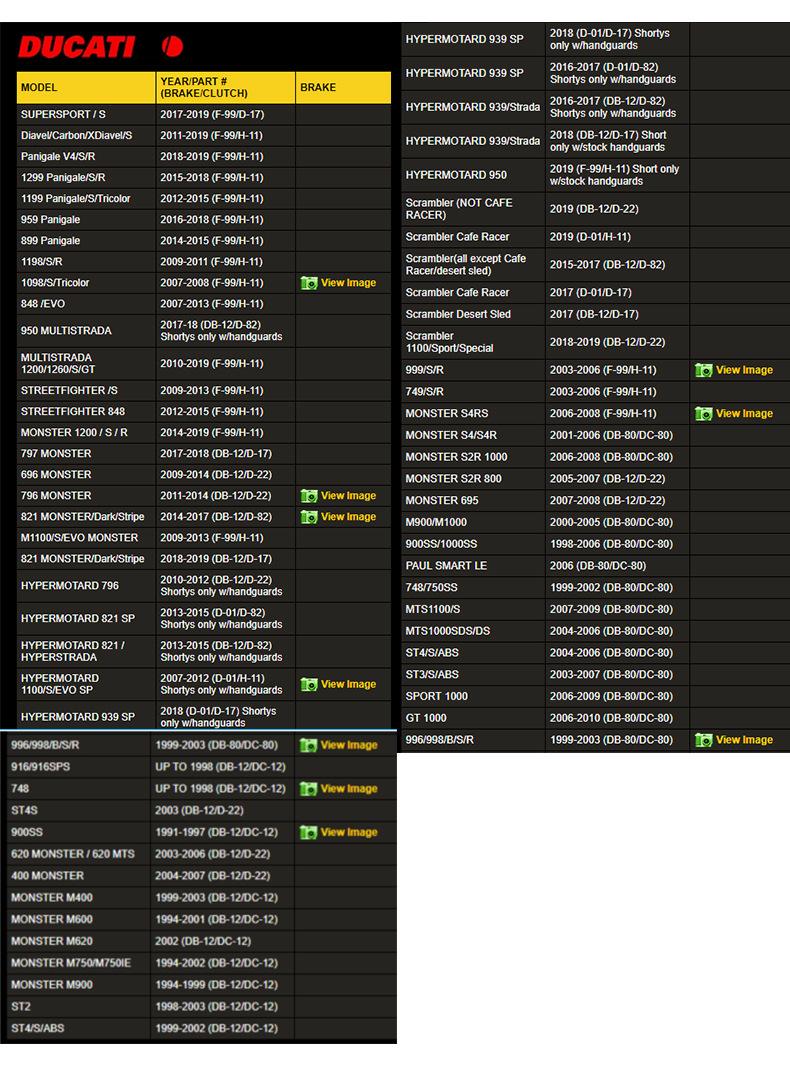Click camera icon in 748 UP TO 1998 row
The height and width of the screenshot is (1076, 790).
[309, 789]
